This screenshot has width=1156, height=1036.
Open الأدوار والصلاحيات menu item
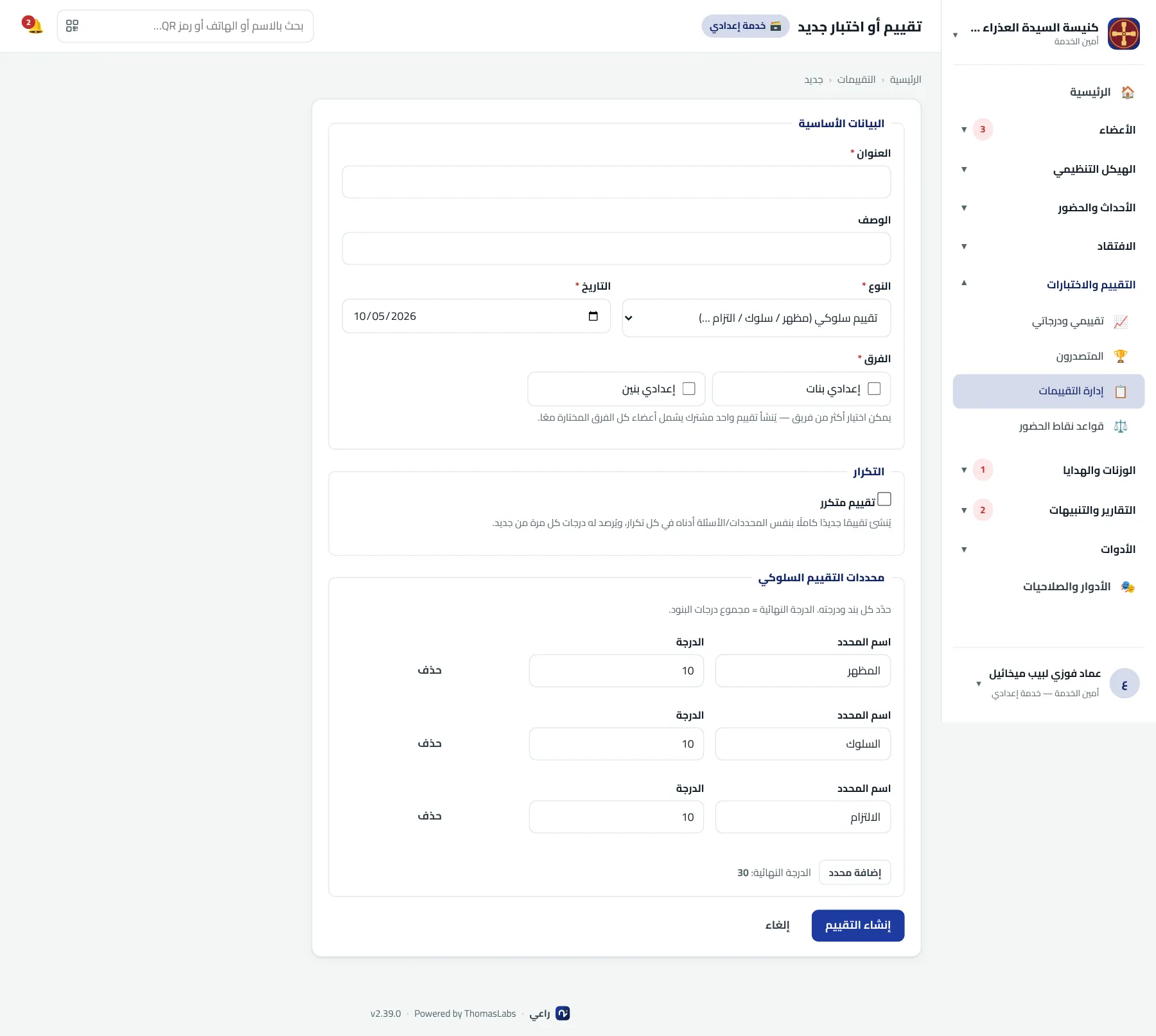tap(1049, 586)
